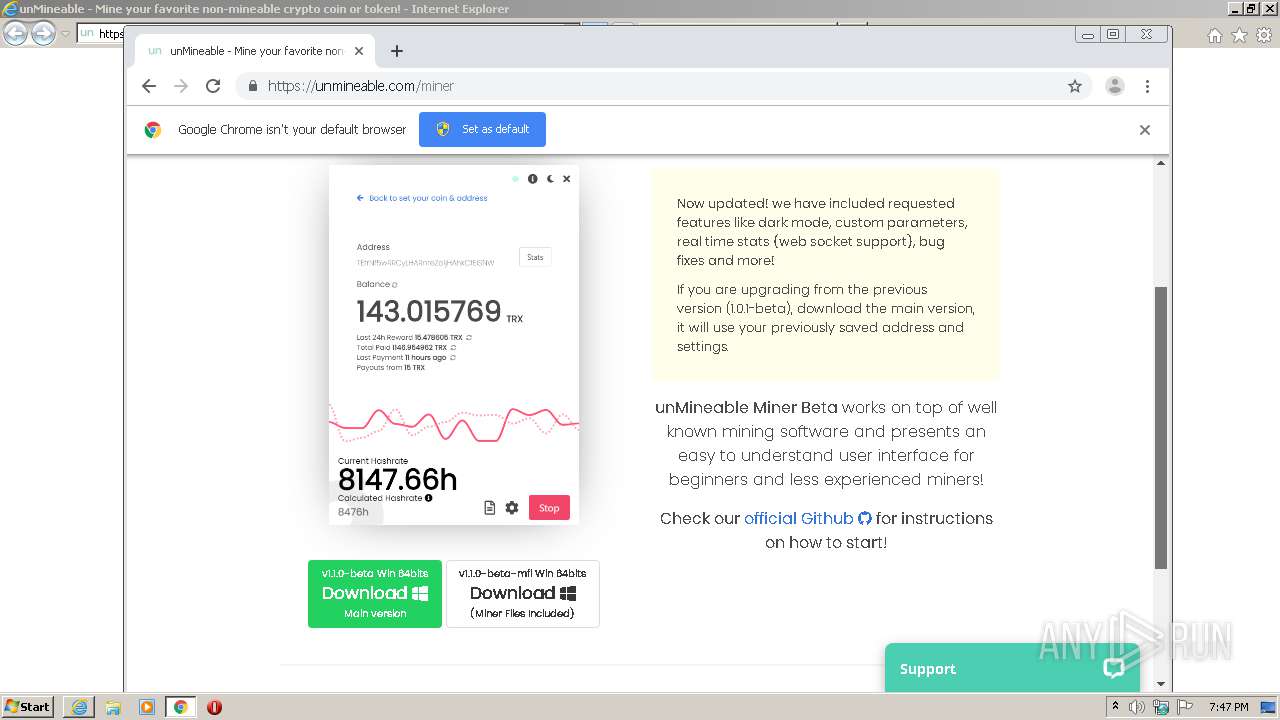Go back using Chrome's back arrow
1280x720 pixels.
point(149,86)
